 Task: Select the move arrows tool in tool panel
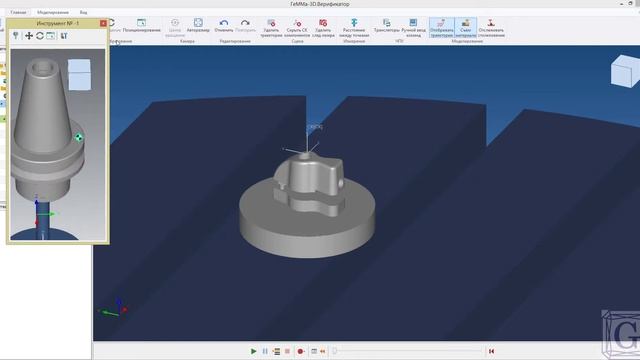(x=29, y=36)
